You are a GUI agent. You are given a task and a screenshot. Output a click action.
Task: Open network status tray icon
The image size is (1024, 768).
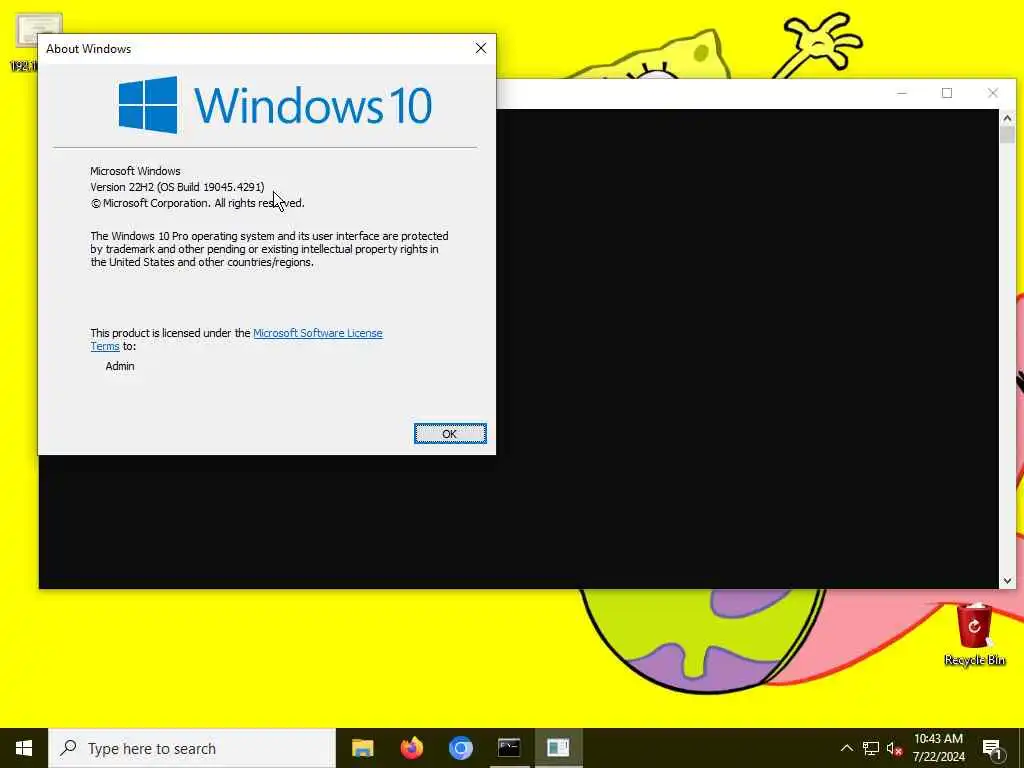871,748
